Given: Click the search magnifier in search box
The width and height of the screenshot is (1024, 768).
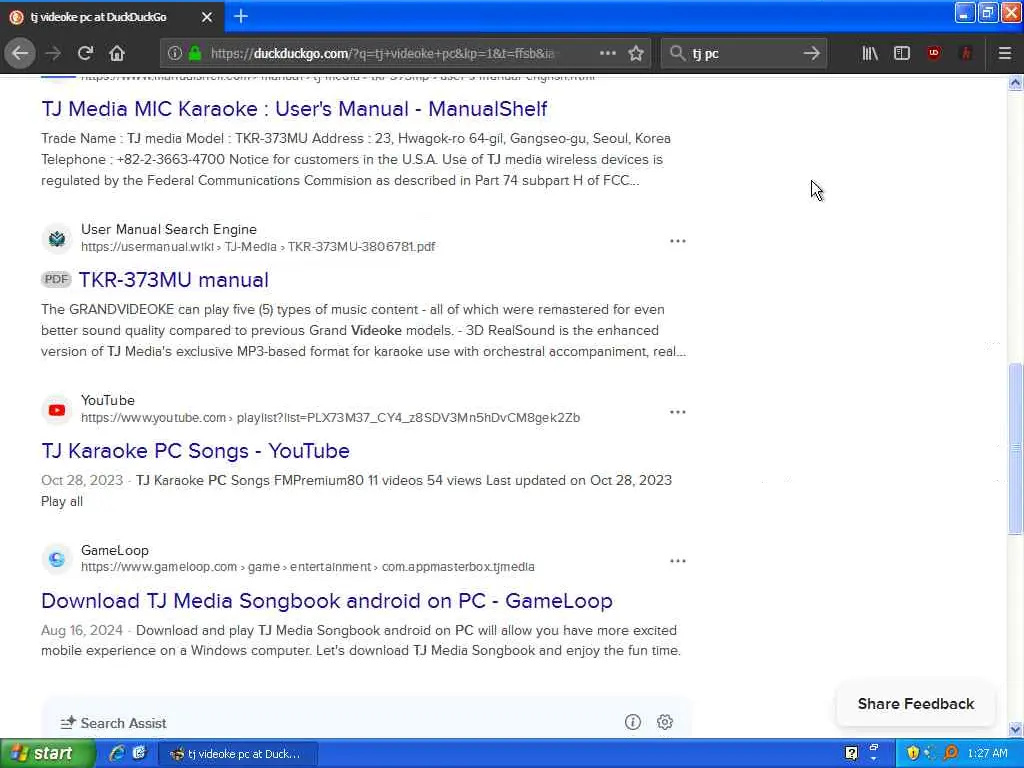Looking at the screenshot, I should (x=677, y=53).
